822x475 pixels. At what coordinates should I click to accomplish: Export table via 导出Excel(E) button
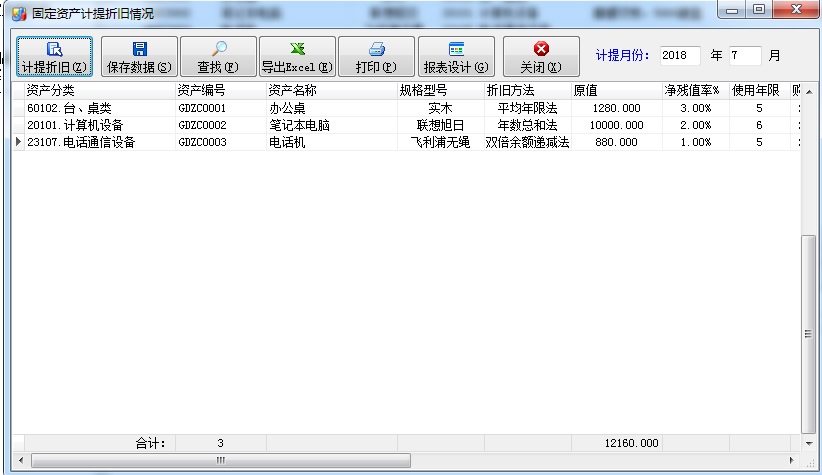pyautogui.click(x=297, y=57)
